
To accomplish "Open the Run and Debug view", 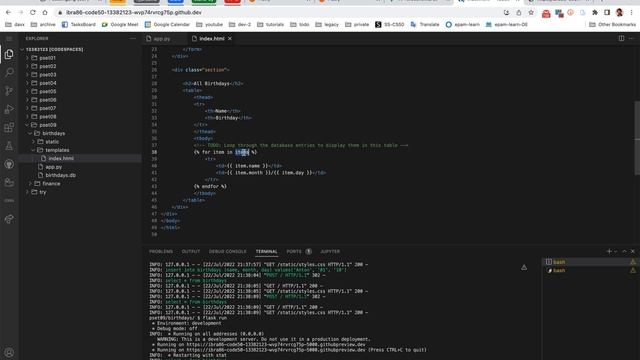I will (x=9, y=109).
